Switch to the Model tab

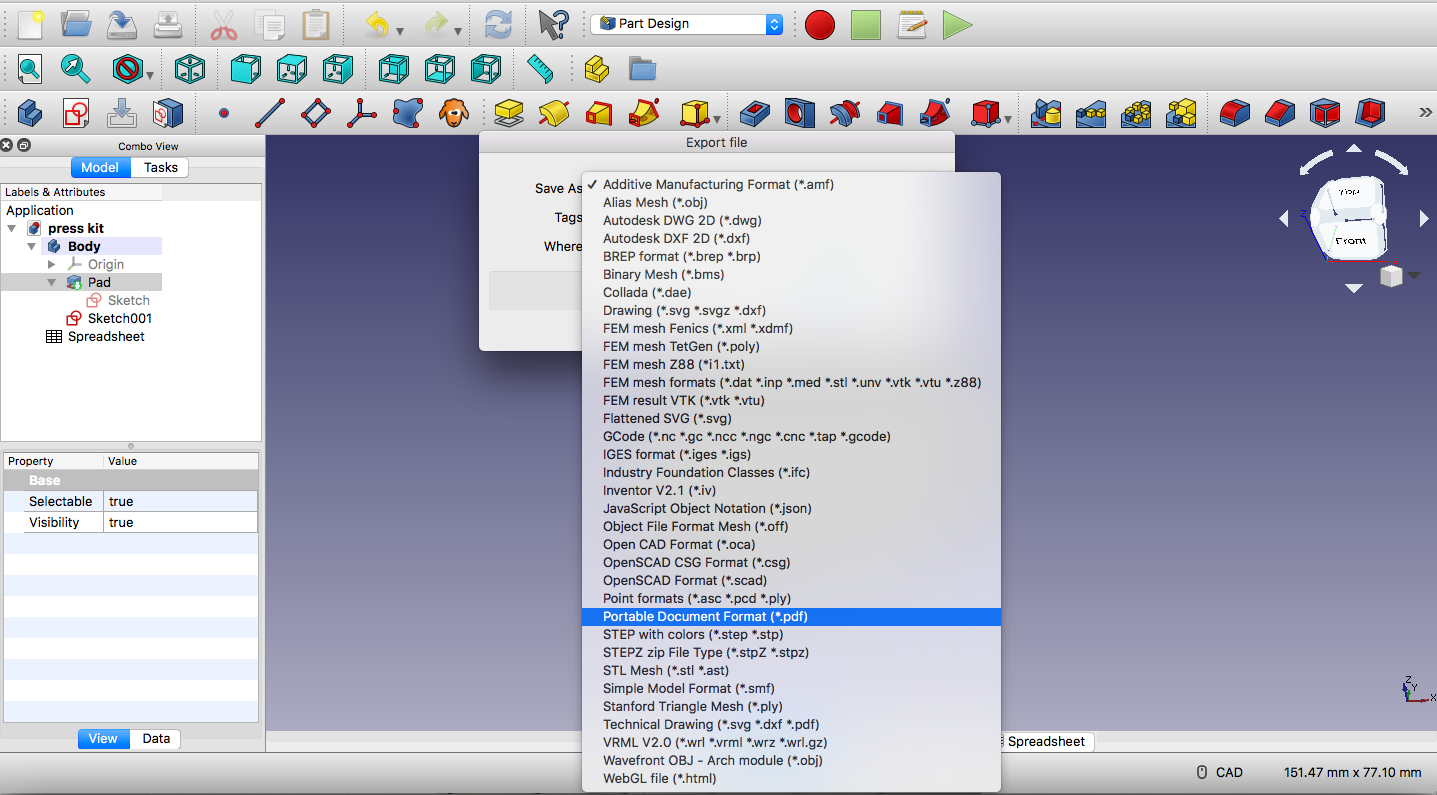pyautogui.click(x=100, y=168)
